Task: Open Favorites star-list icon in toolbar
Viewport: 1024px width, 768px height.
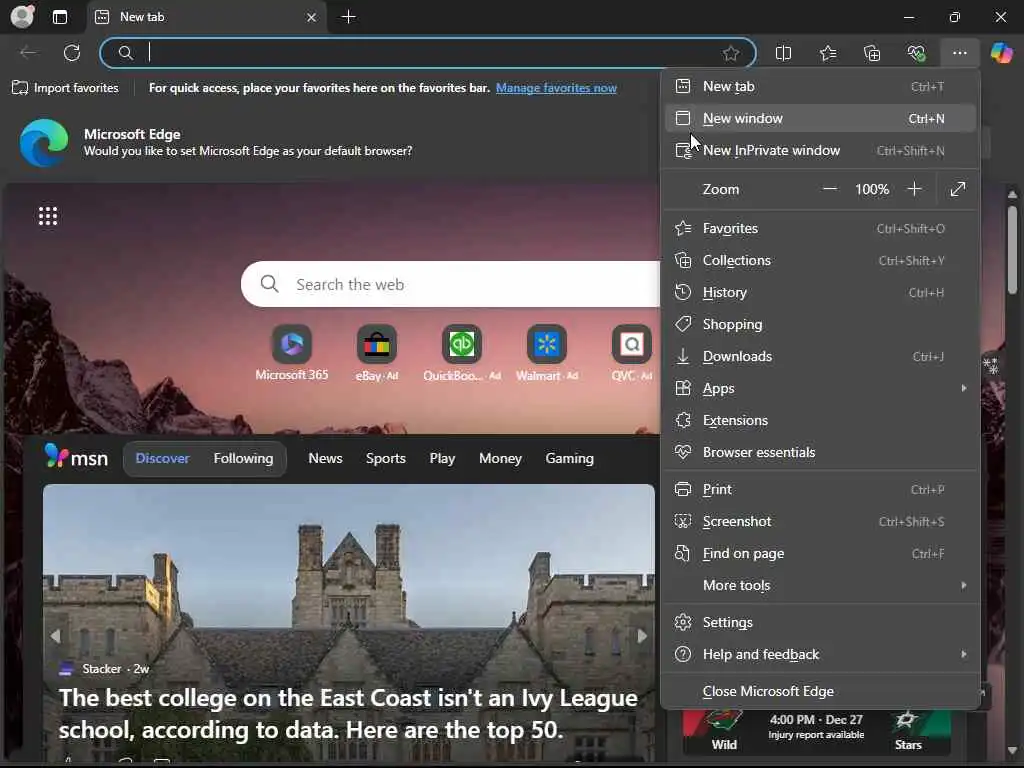Action: click(828, 53)
